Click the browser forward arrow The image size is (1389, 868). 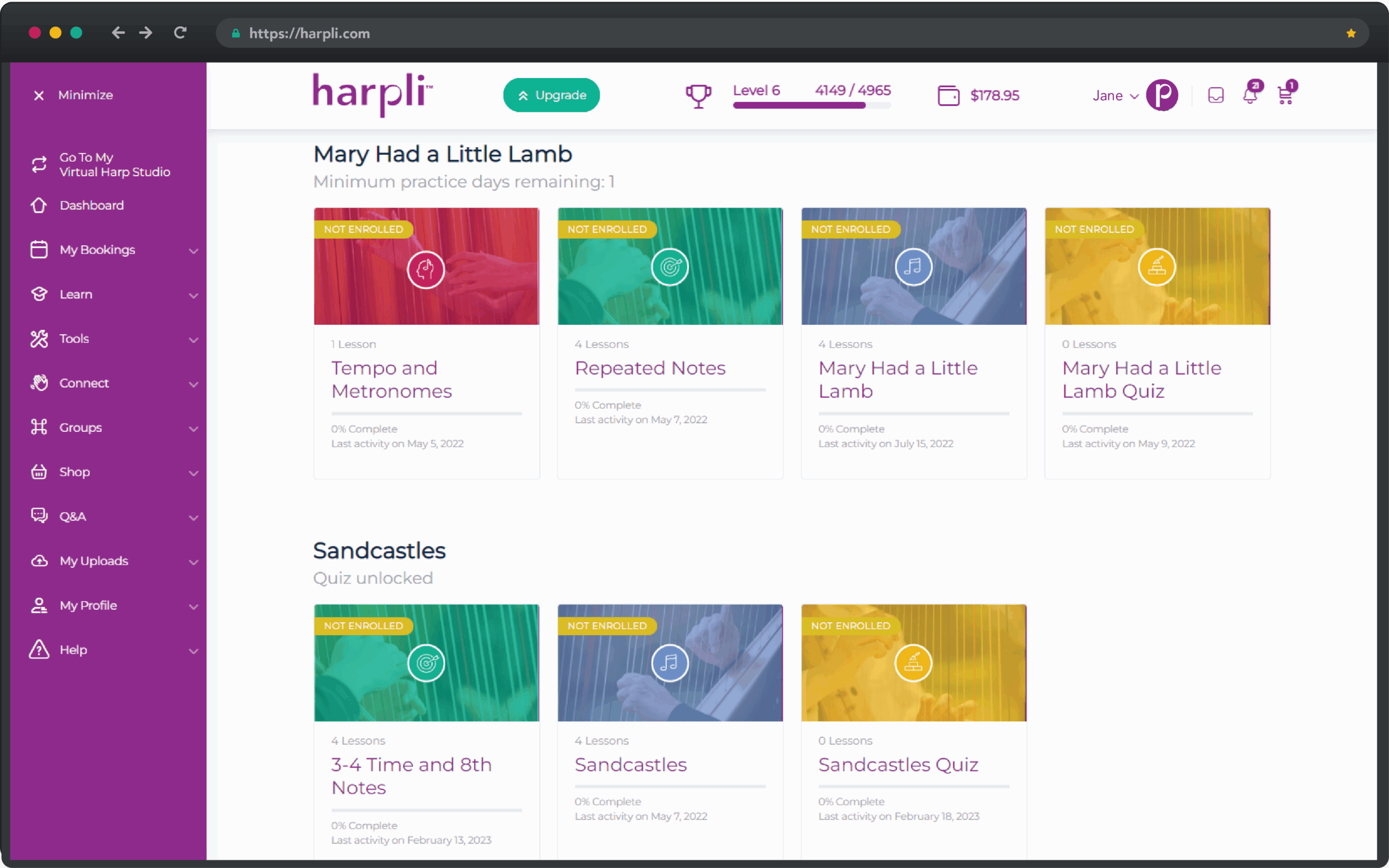click(146, 33)
